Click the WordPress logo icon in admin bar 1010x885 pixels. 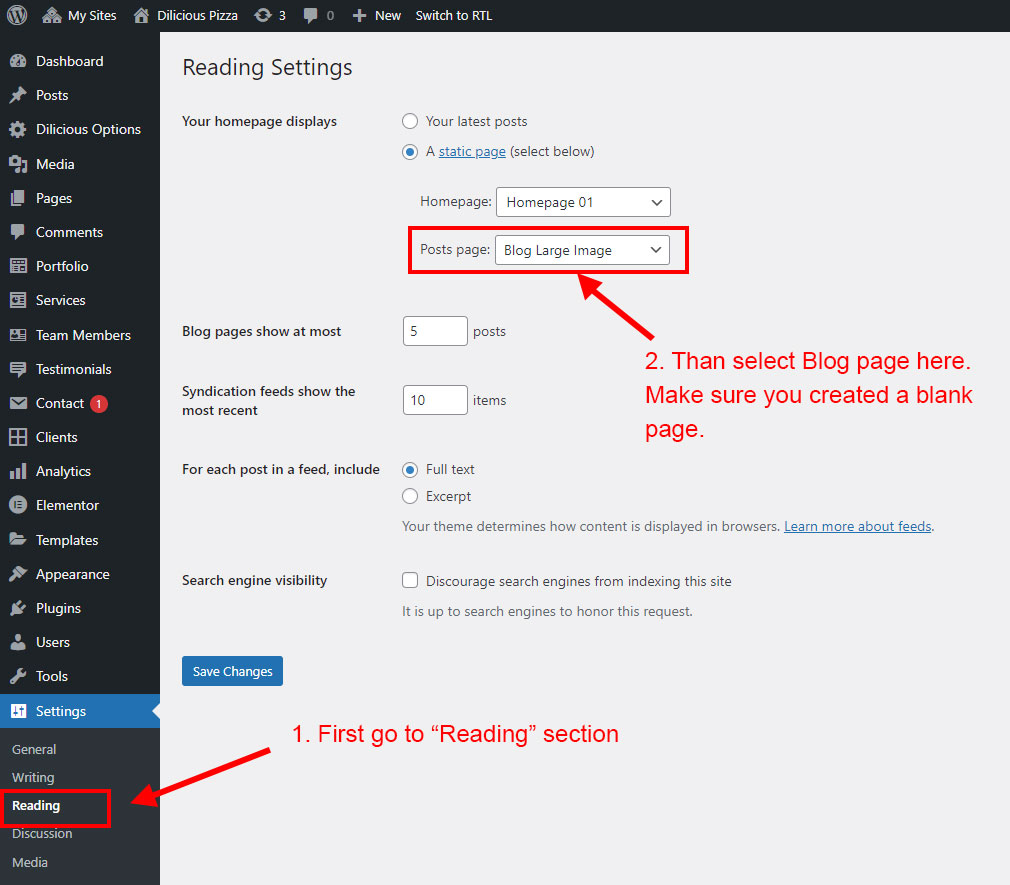coord(17,15)
